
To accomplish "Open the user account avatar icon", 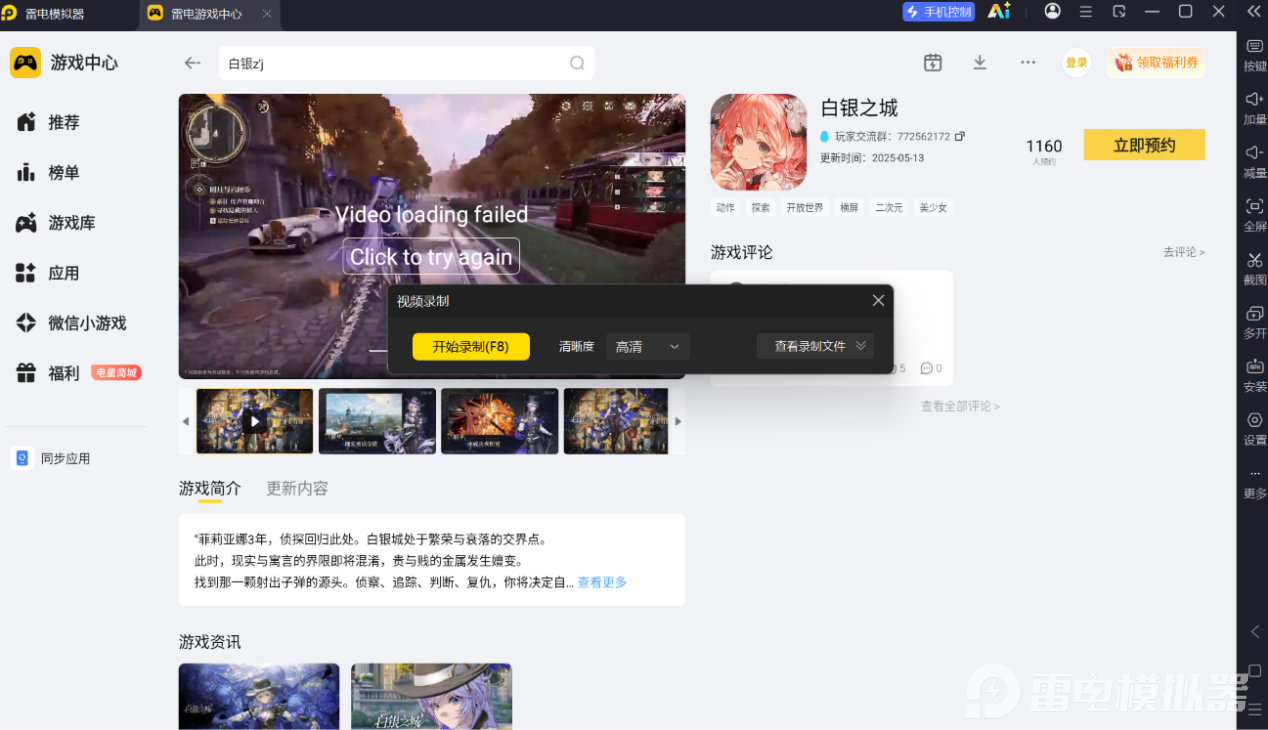I will (x=1052, y=11).
